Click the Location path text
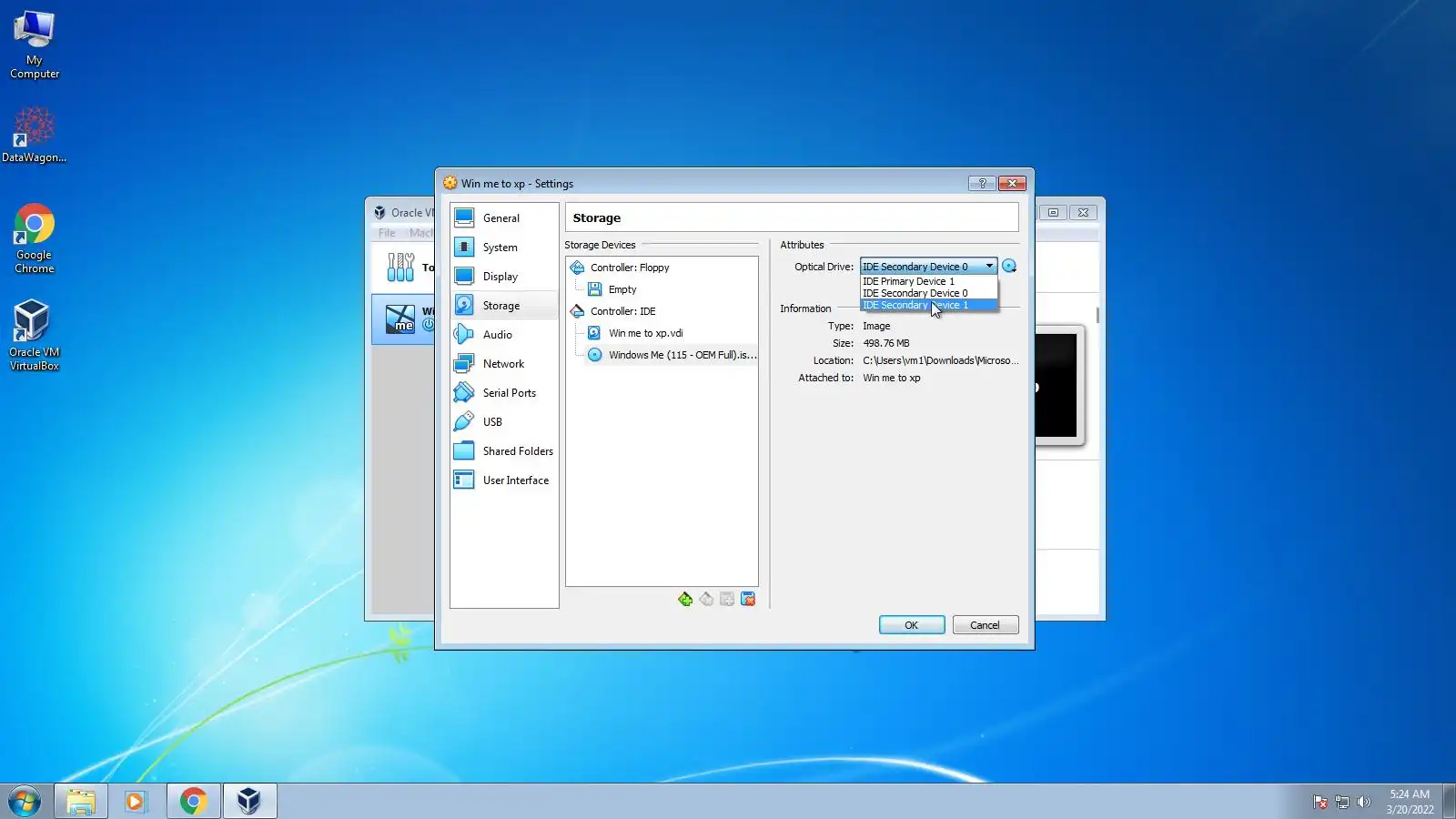1456x819 pixels. click(x=940, y=360)
